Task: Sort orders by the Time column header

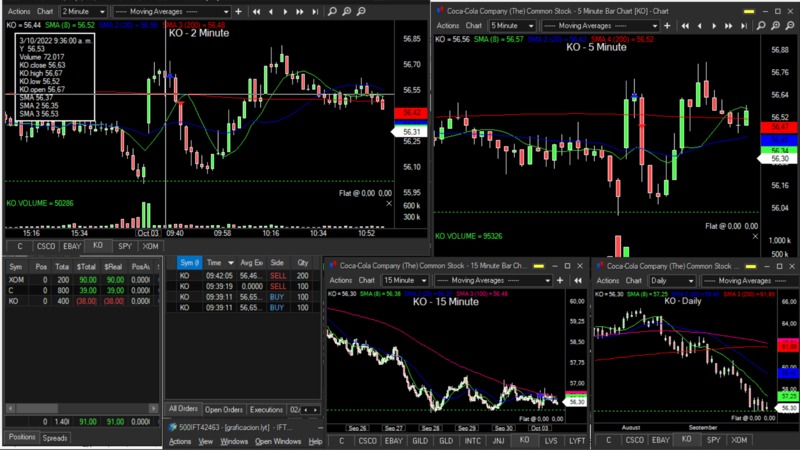Action: [x=214, y=263]
